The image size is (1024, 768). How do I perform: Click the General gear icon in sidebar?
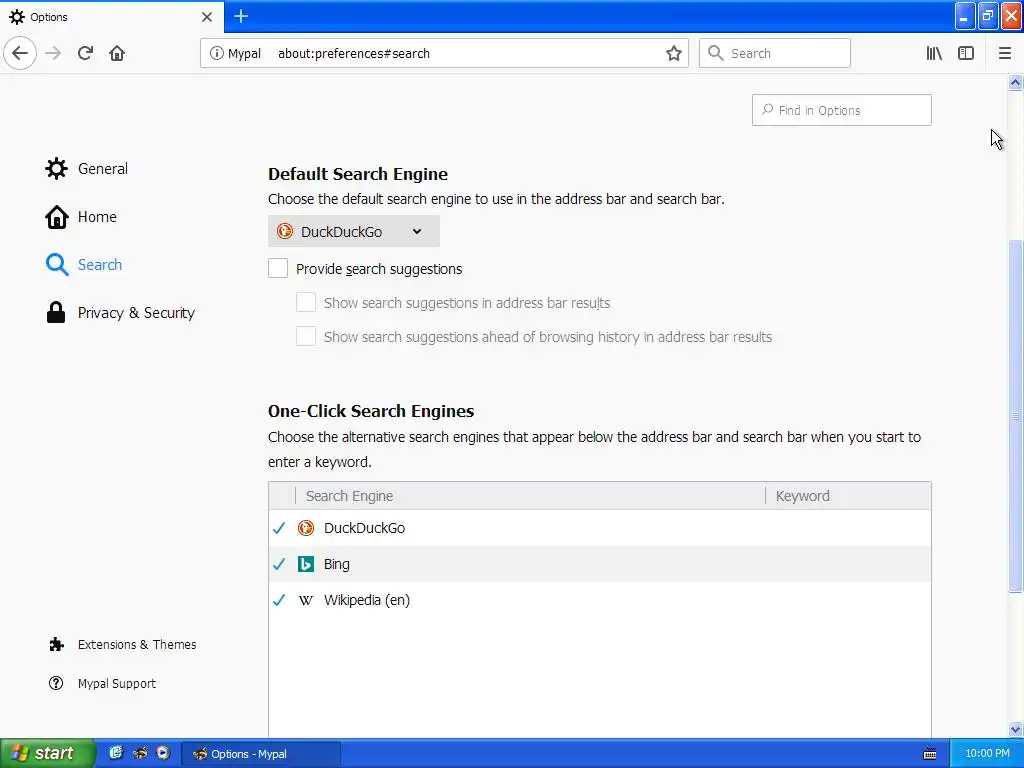tap(56, 168)
